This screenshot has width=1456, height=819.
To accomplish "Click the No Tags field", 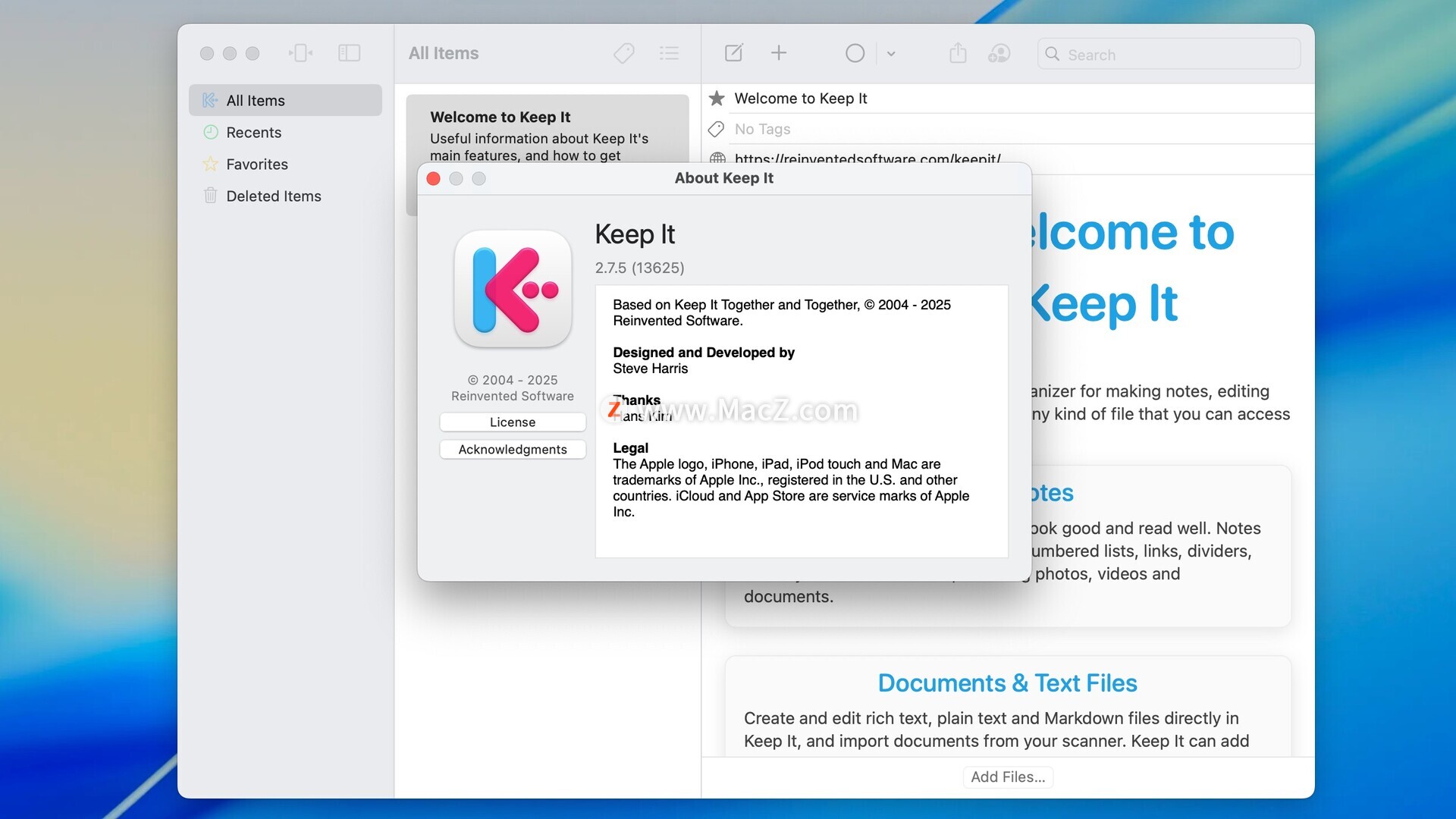I will [x=762, y=130].
